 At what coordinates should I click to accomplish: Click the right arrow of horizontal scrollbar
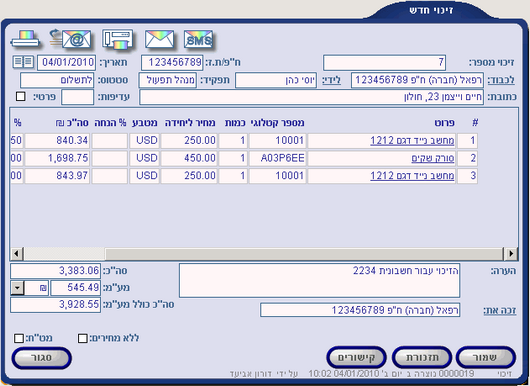[510, 253]
